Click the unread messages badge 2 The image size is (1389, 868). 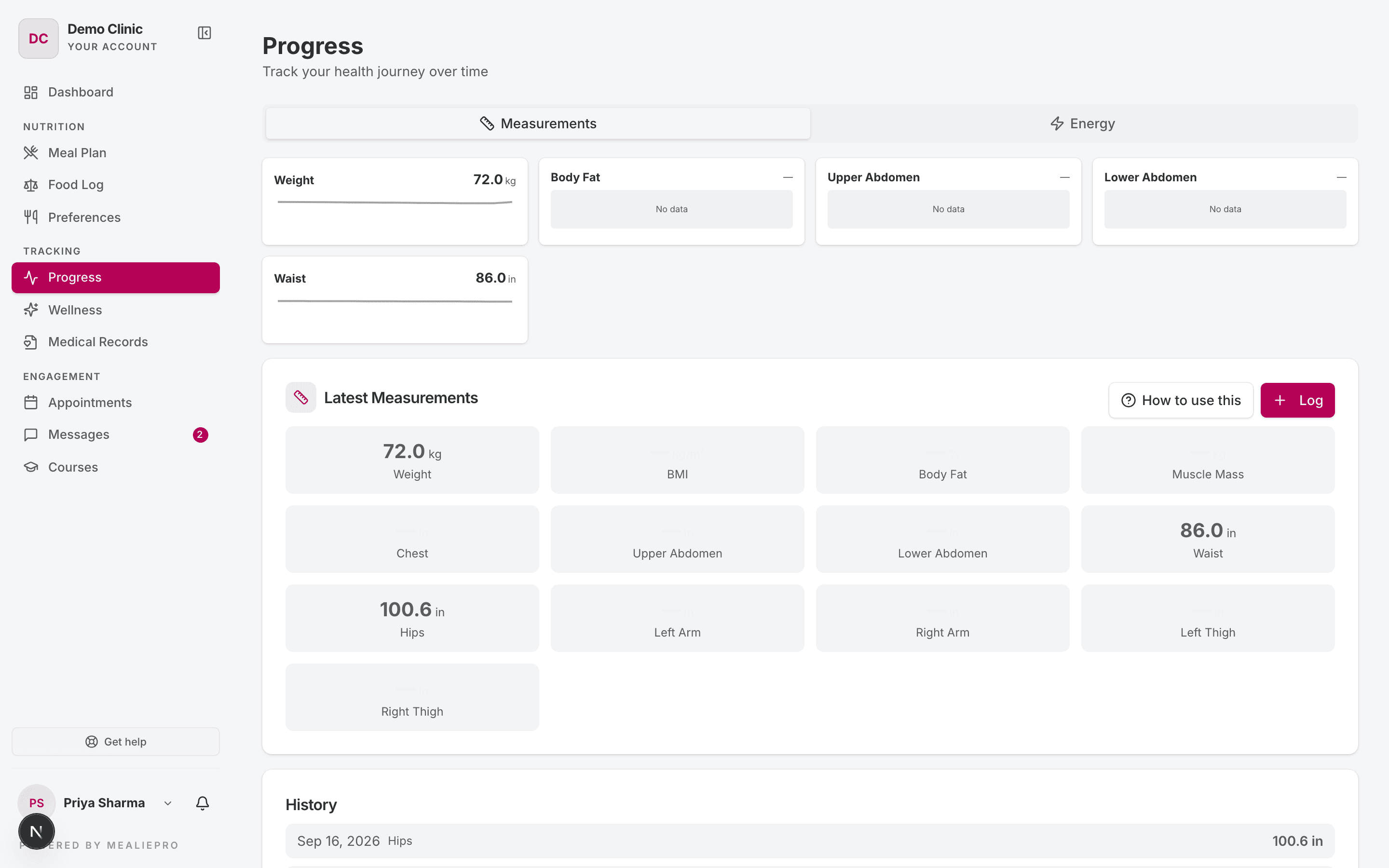200,434
